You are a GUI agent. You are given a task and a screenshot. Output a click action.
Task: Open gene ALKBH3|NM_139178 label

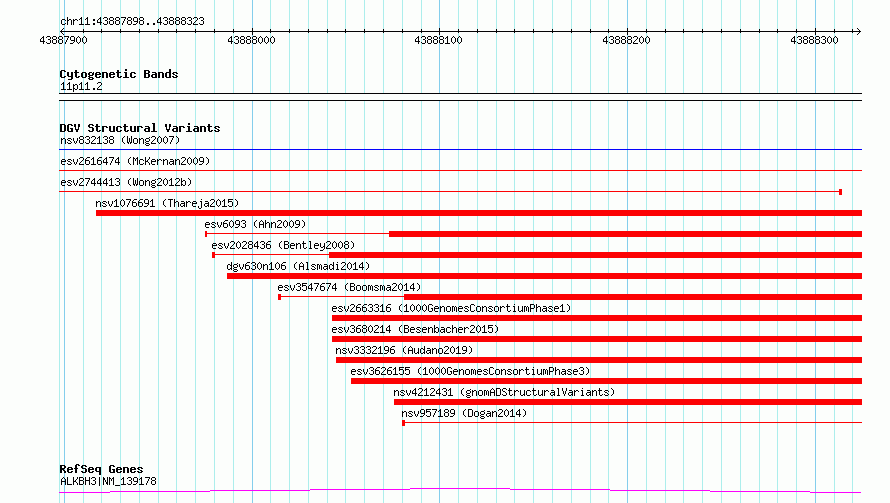(x=108, y=481)
